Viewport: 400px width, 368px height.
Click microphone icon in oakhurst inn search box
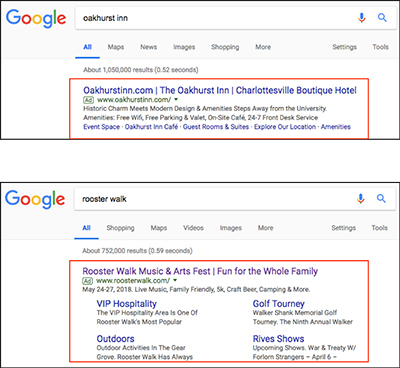(362, 18)
